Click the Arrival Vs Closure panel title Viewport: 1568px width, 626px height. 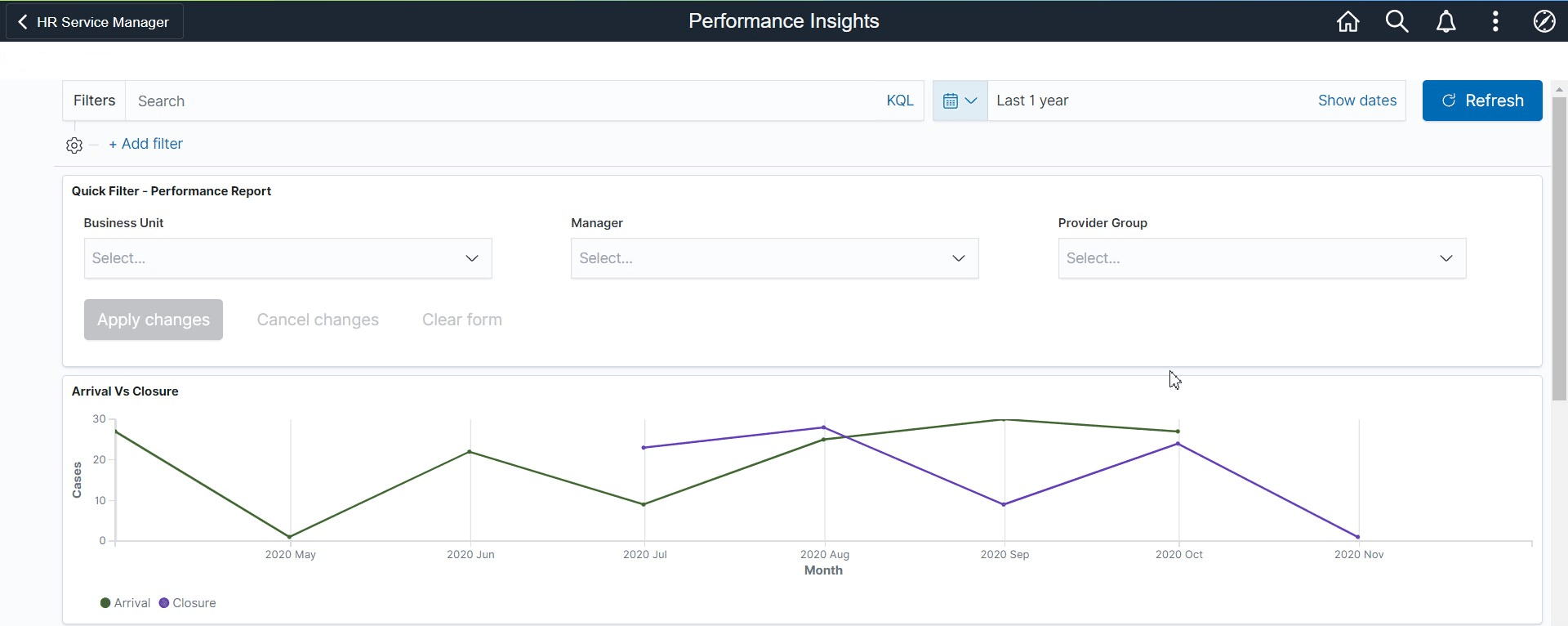[x=125, y=391]
